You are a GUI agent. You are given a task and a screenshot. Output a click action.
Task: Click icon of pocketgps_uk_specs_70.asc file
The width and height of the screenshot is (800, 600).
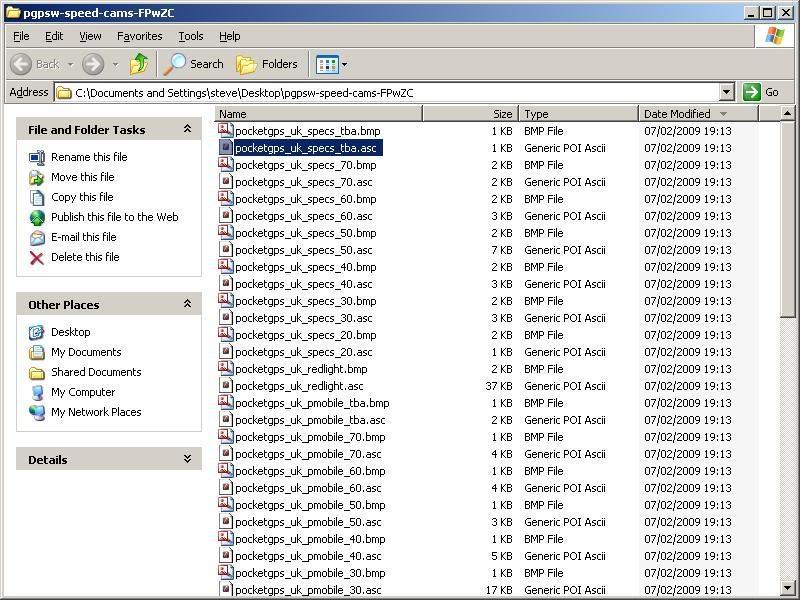click(x=226, y=181)
